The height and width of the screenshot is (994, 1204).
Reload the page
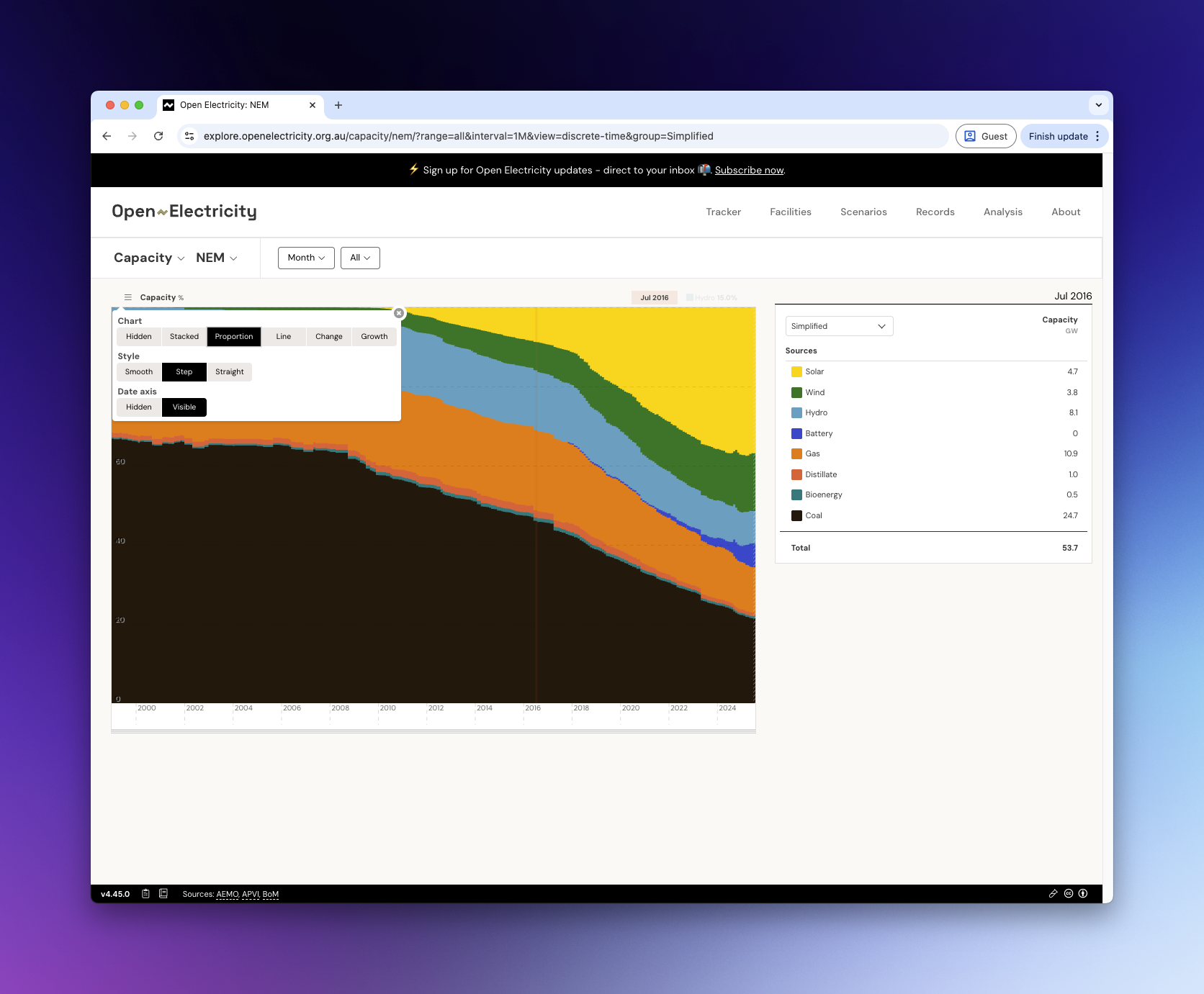[x=158, y=136]
